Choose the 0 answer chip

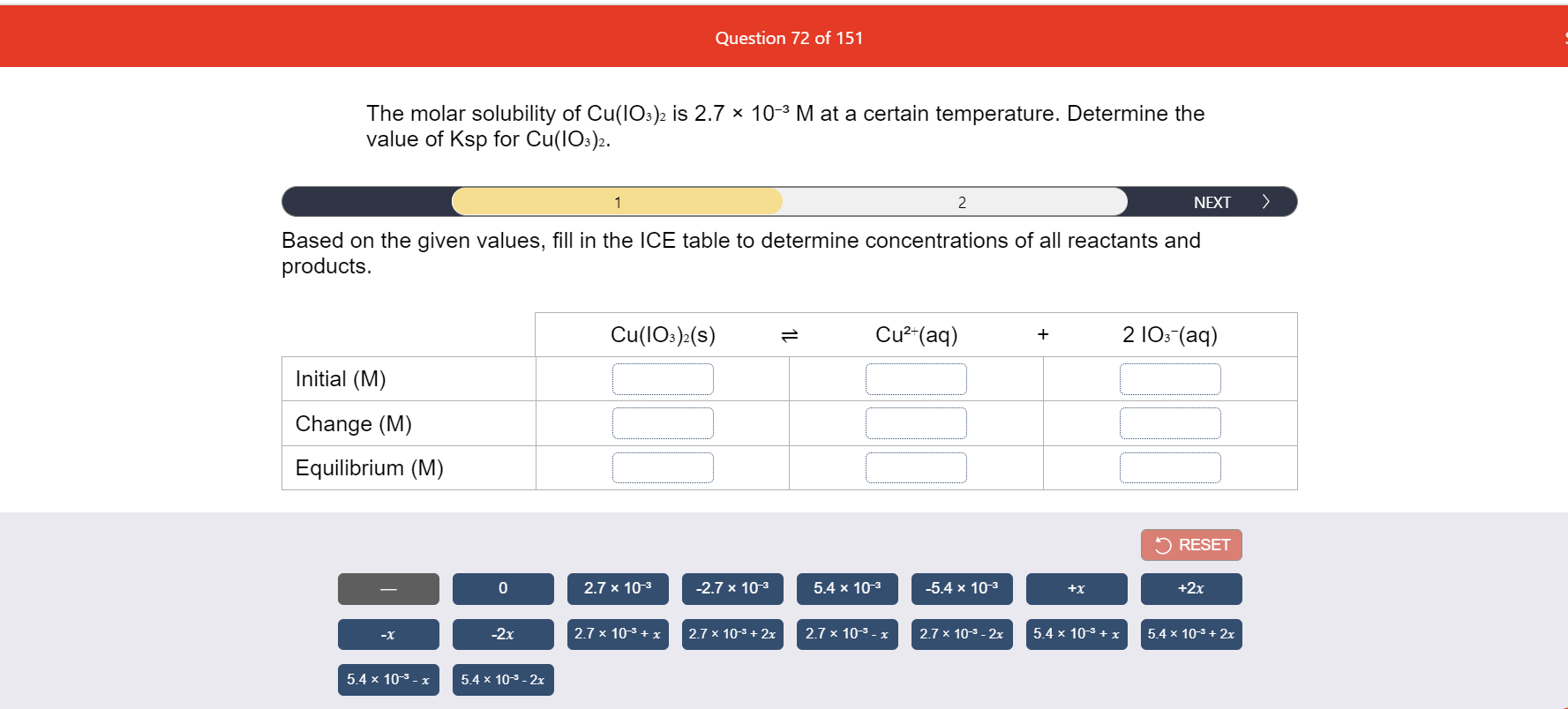[503, 588]
